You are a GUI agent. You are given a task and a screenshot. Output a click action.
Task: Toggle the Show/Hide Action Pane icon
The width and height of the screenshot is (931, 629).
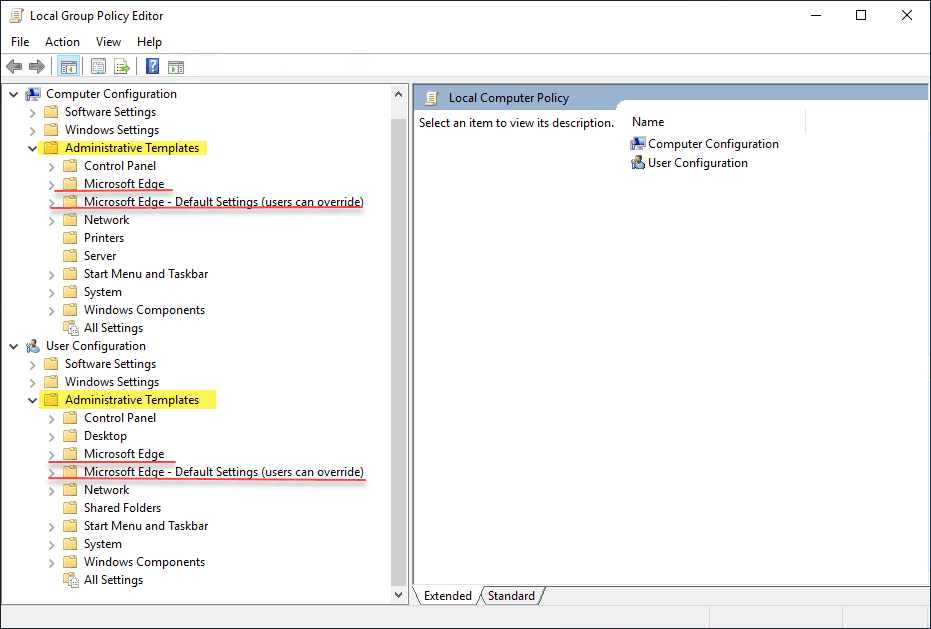pos(176,67)
